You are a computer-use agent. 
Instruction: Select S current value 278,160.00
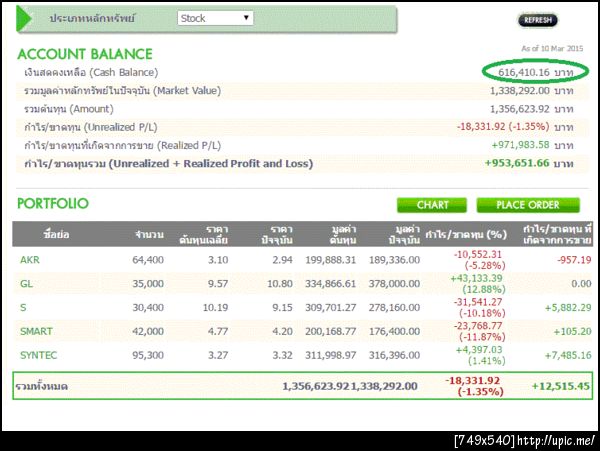pos(395,307)
